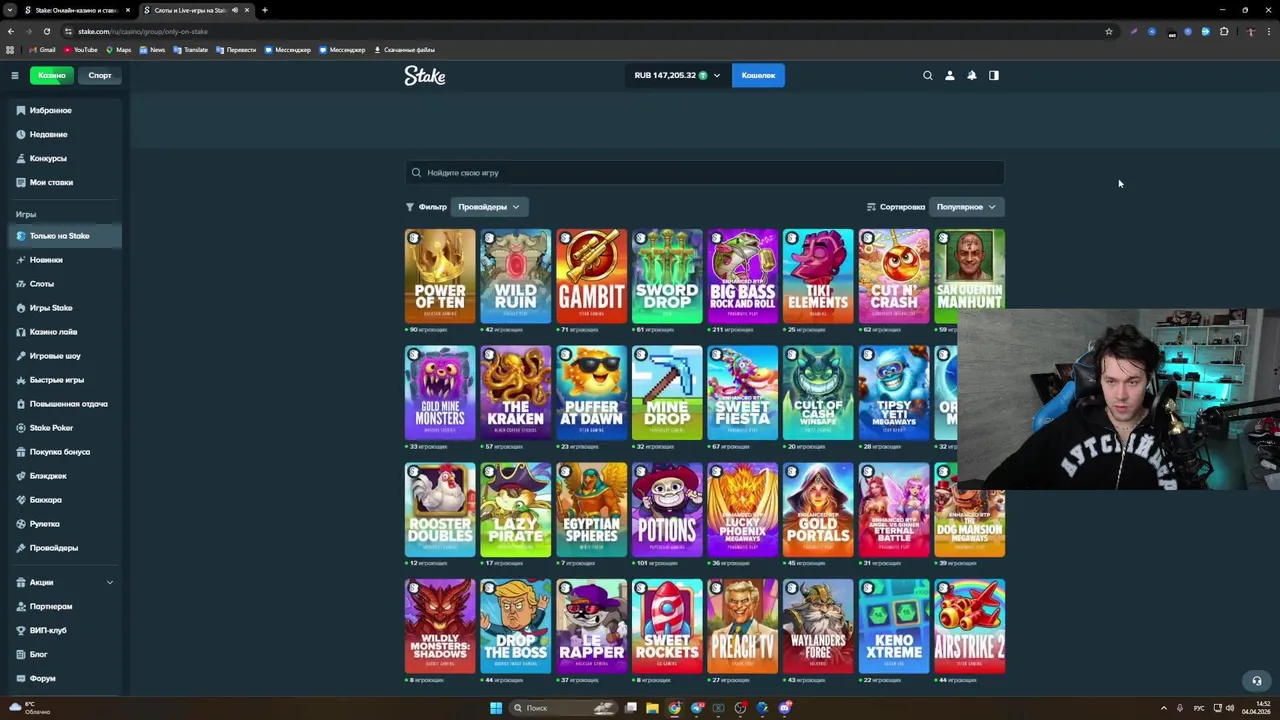Open the user profile icon
Viewport: 1280px width, 720px height.
click(x=950, y=75)
